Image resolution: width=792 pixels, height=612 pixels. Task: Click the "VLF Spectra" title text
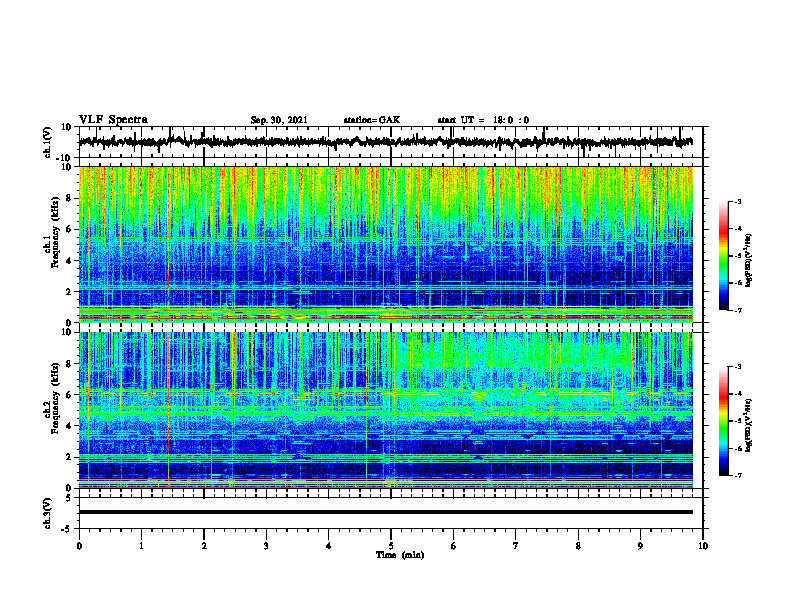[113, 120]
